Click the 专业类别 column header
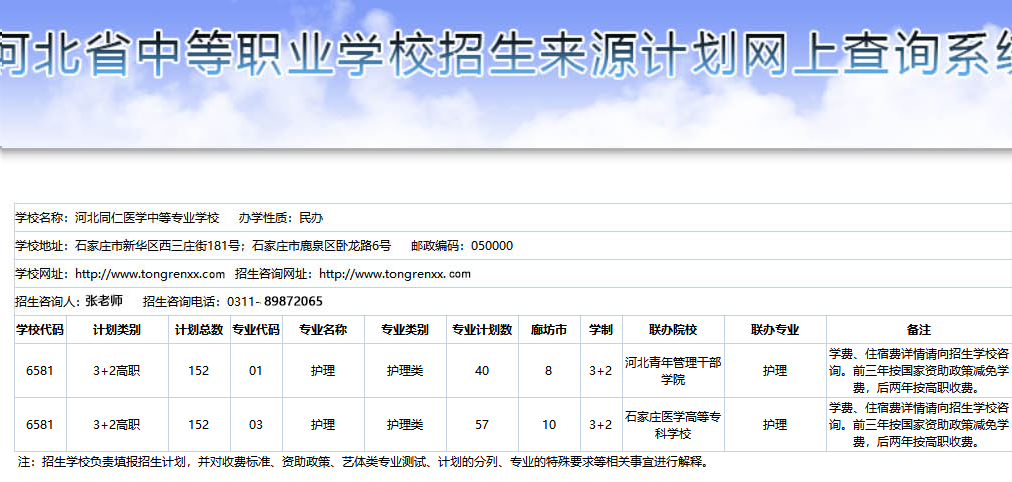The height and width of the screenshot is (482, 1012). [405, 330]
